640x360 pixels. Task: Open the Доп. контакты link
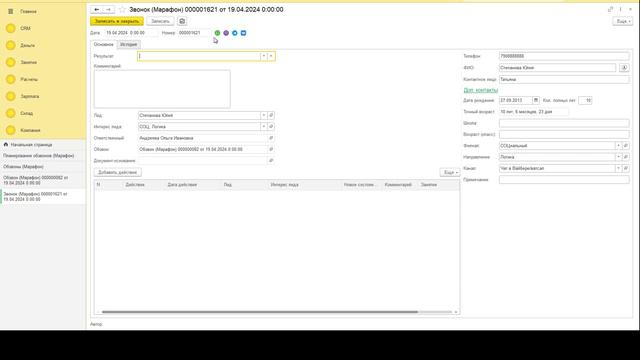(480, 90)
